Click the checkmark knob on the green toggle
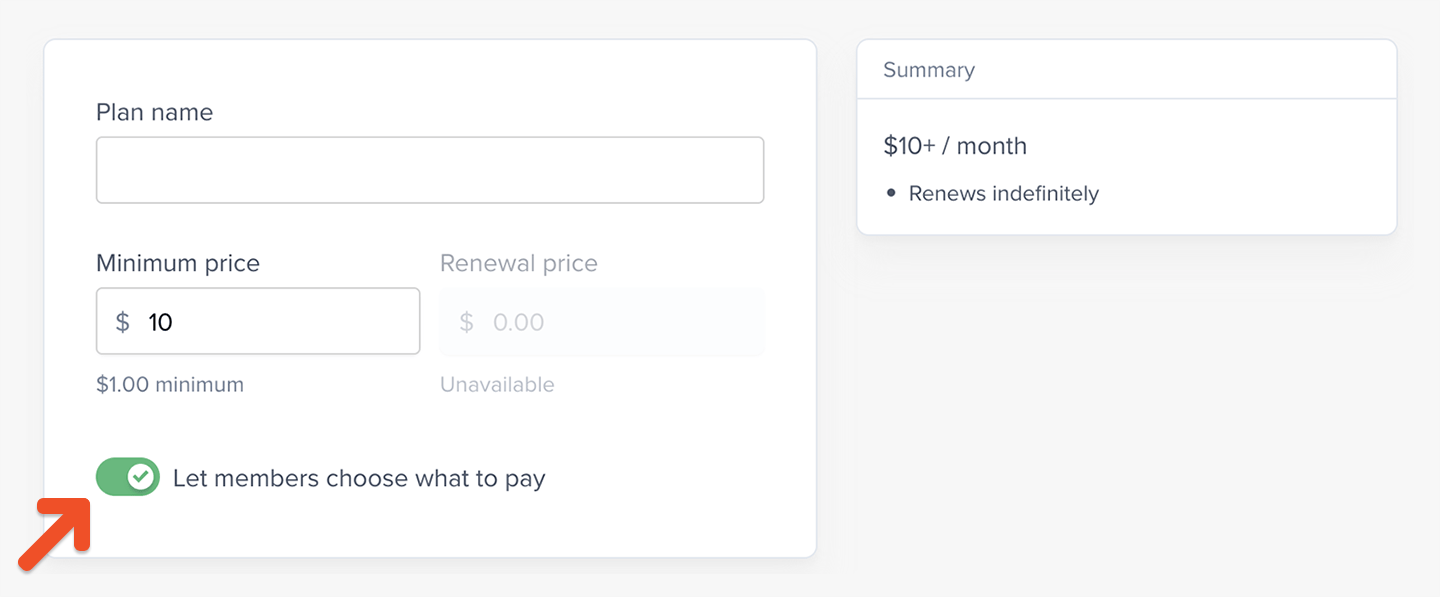The width and height of the screenshot is (1440, 597). coord(142,478)
